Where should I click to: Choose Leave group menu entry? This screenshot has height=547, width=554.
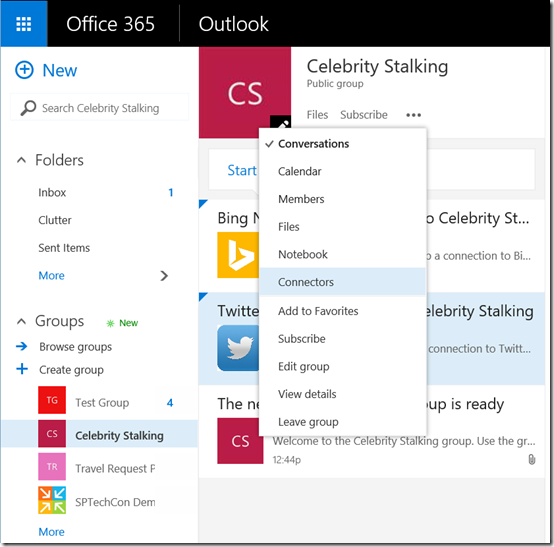(342, 422)
